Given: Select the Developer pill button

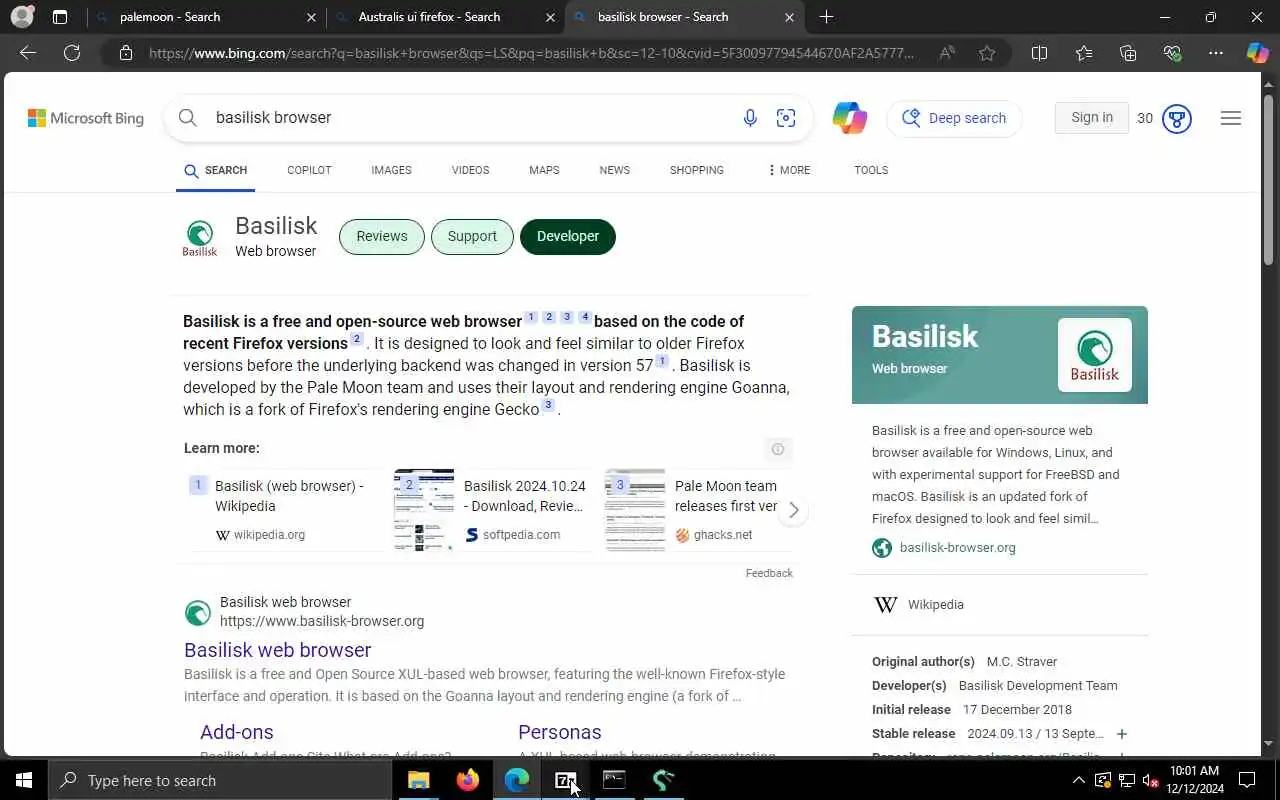Looking at the screenshot, I should pyautogui.click(x=568, y=237).
